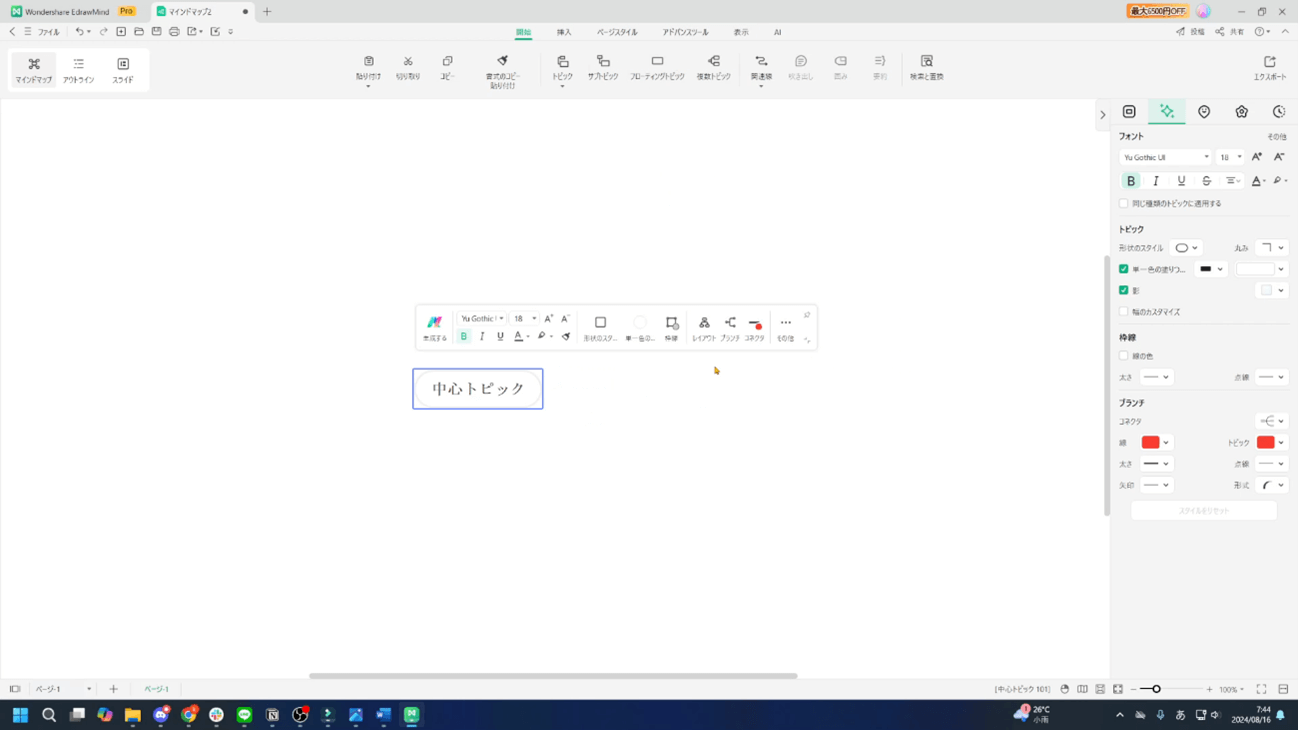1298x730 pixels.
Task: Toggle Bold in the right font panel
Action: [x=1131, y=181]
